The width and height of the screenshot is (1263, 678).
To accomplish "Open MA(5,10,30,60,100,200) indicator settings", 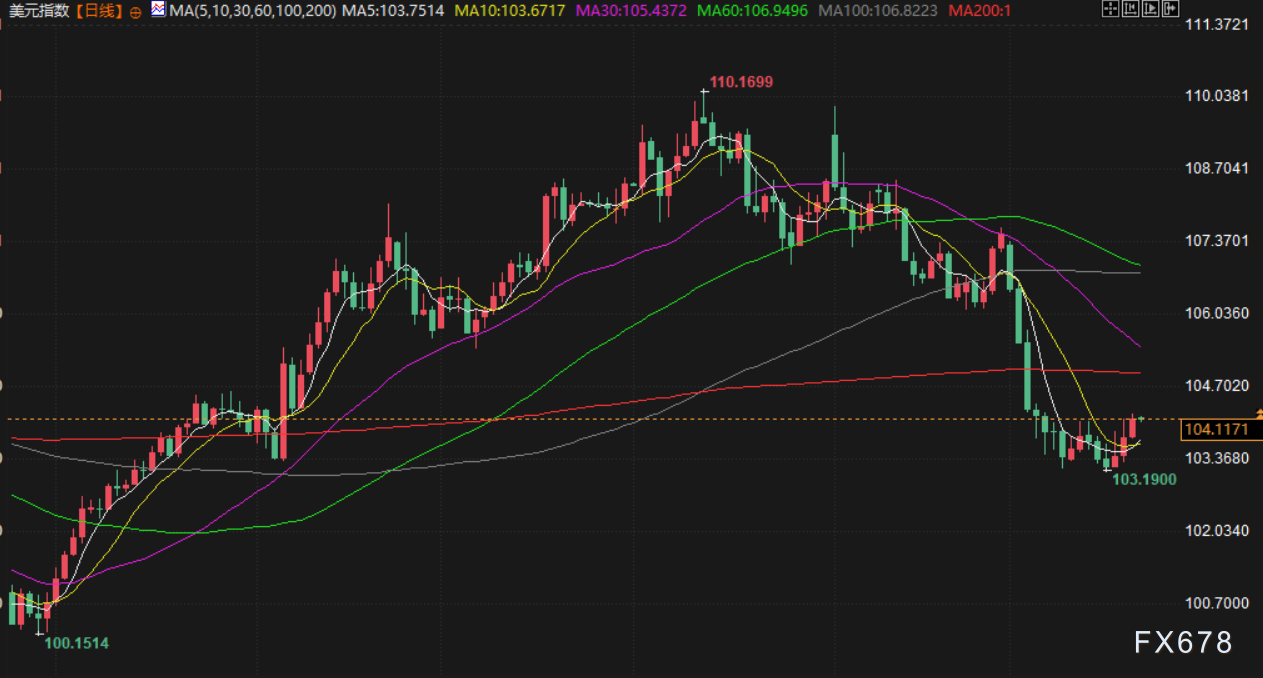I will point(253,11).
